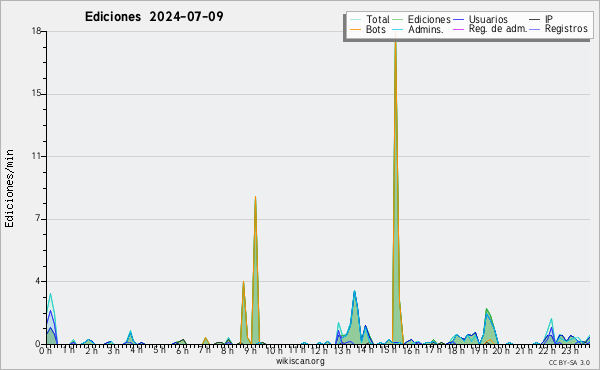Click the black IP legend line swatch
Screen dimensions: 600x370
pyautogui.click(x=535, y=20)
